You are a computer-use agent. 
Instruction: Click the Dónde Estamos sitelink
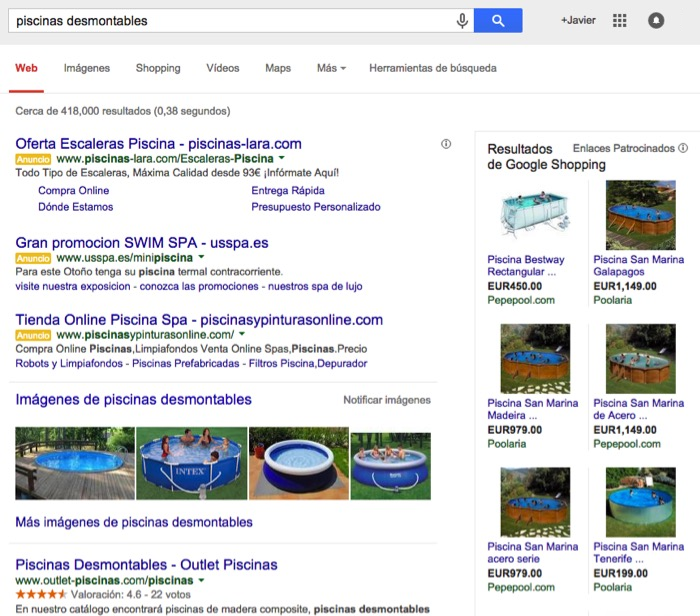pyautogui.click(x=75, y=207)
